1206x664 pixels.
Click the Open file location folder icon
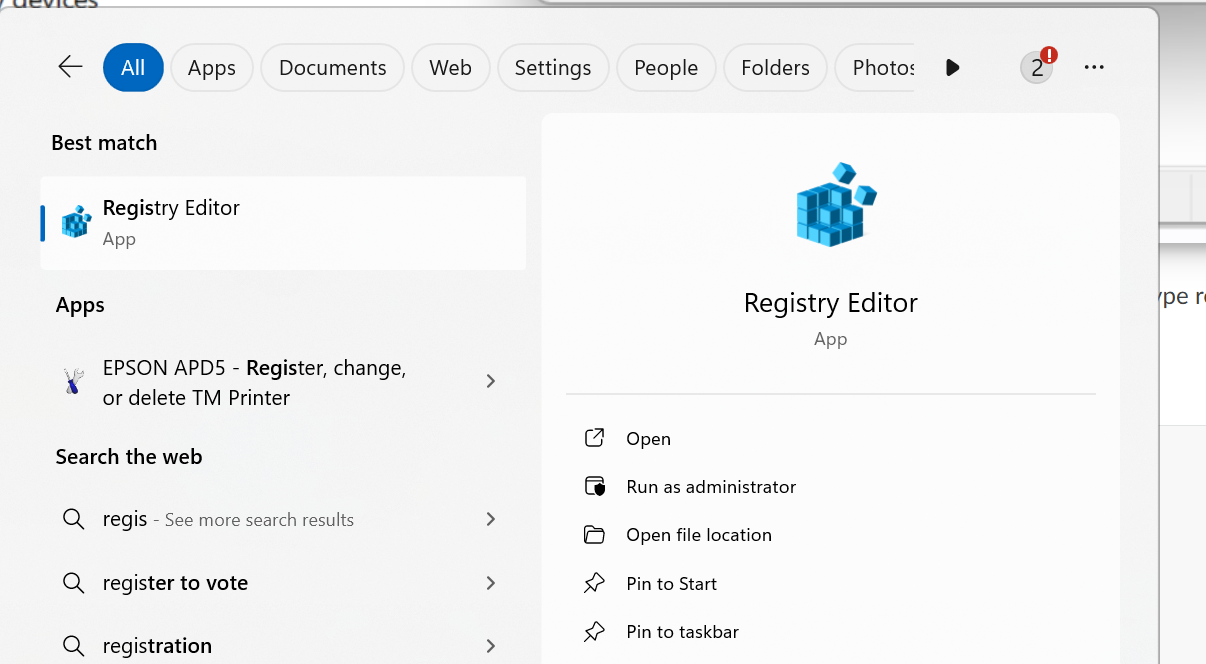click(595, 535)
